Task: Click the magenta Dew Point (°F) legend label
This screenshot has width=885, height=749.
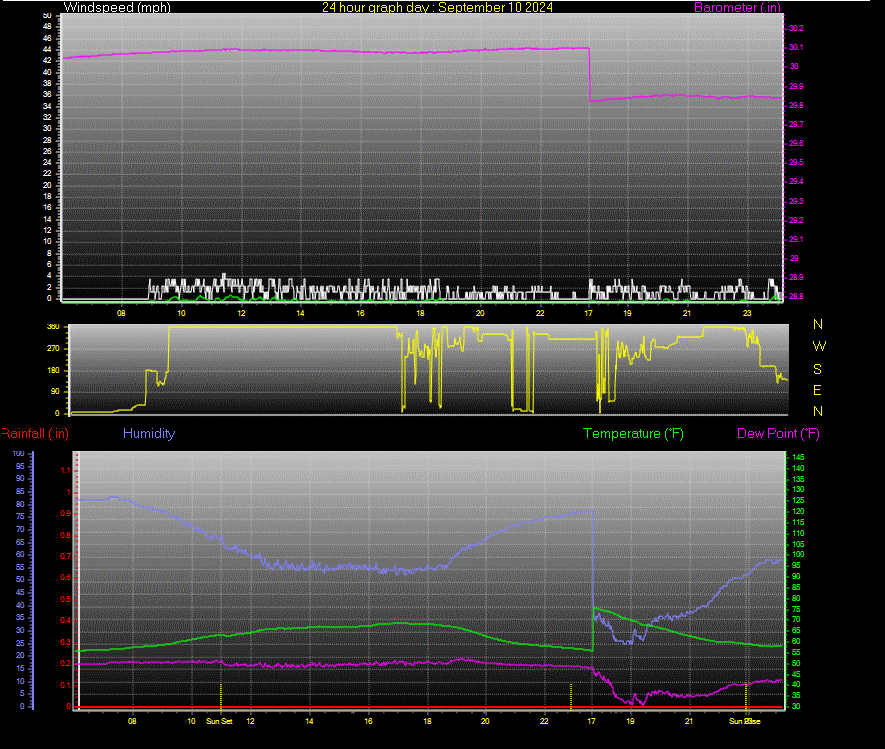Action: pos(778,433)
